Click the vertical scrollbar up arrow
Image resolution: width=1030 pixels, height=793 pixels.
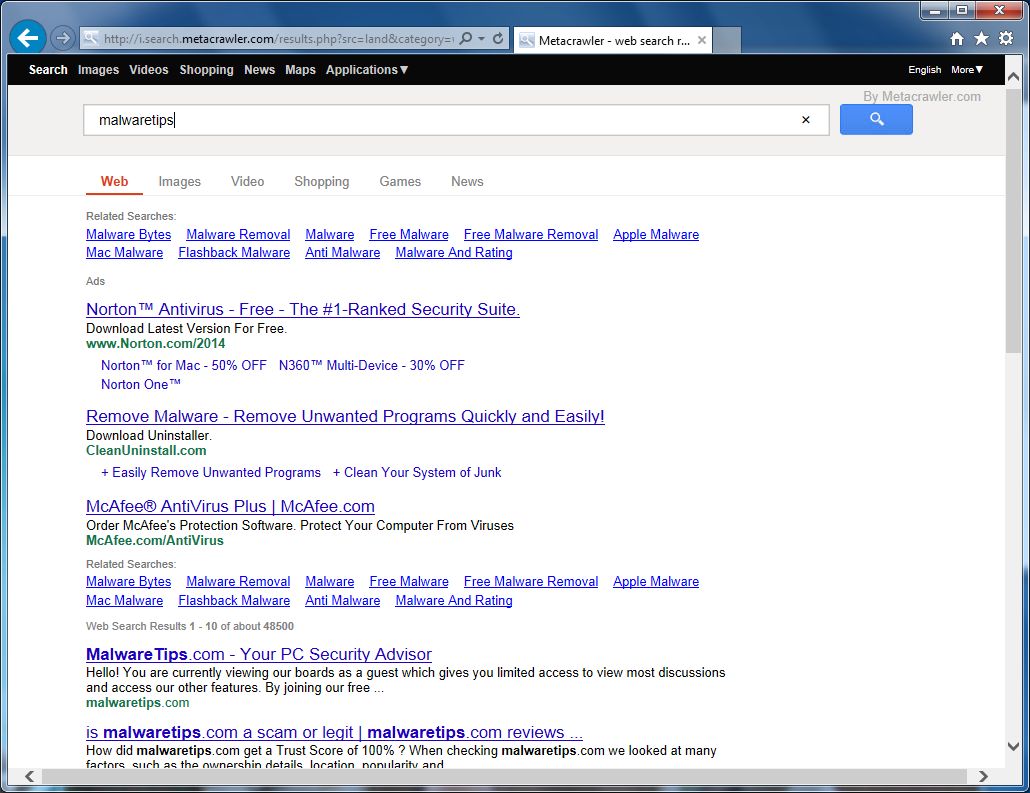[x=1013, y=77]
